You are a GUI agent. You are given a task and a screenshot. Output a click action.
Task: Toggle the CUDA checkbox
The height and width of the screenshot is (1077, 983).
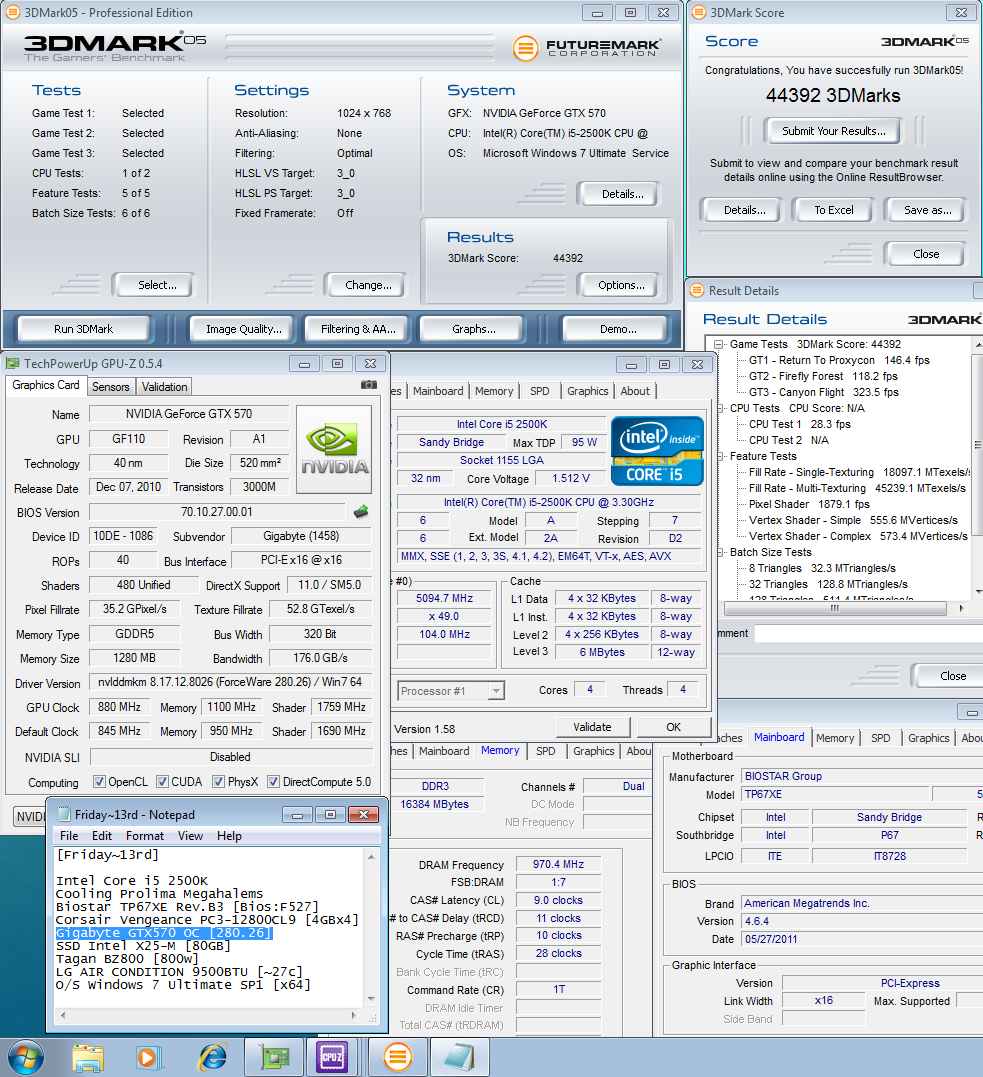pos(163,782)
